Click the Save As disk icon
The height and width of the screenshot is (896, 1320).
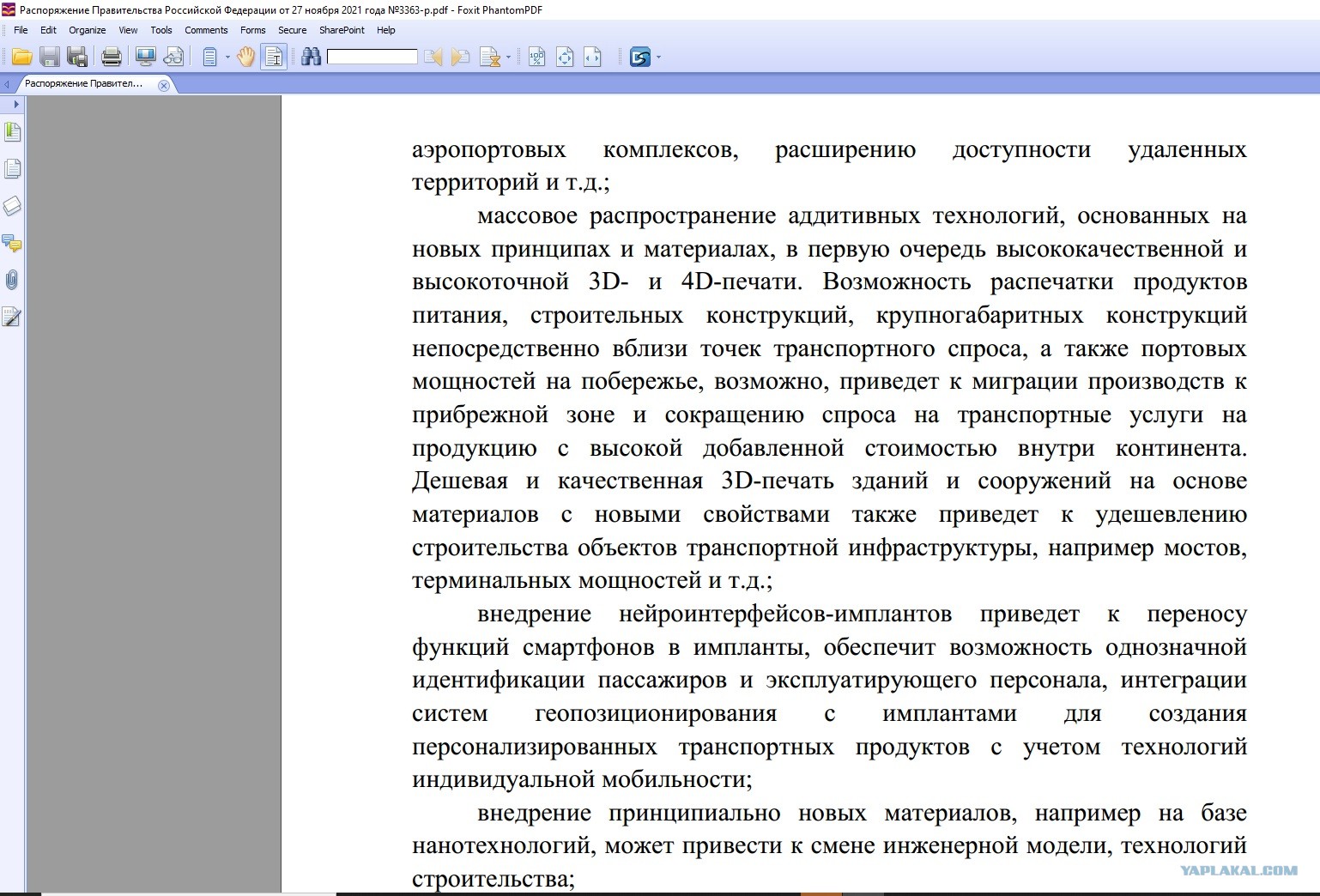tap(77, 58)
